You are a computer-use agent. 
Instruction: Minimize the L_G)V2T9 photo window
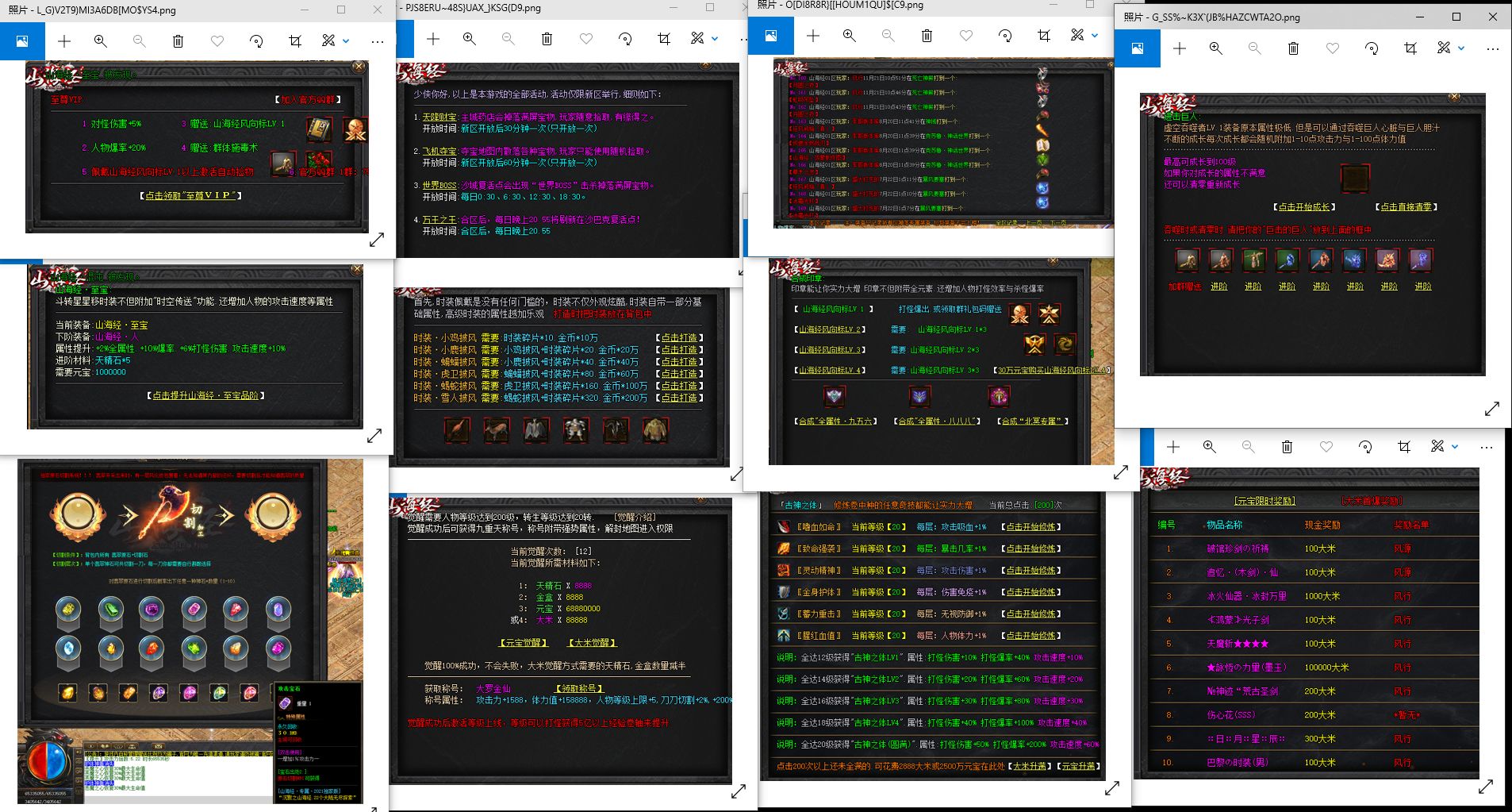click(305, 10)
